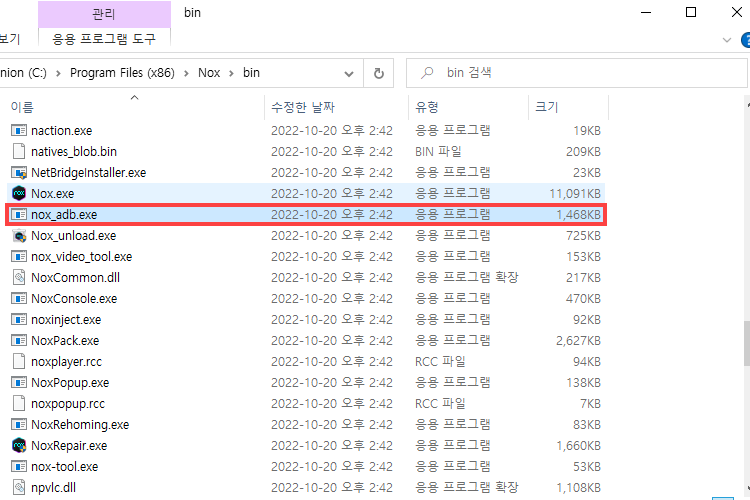Select the NoxConsole.exe file name
The image size is (750, 500).
pos(74,299)
